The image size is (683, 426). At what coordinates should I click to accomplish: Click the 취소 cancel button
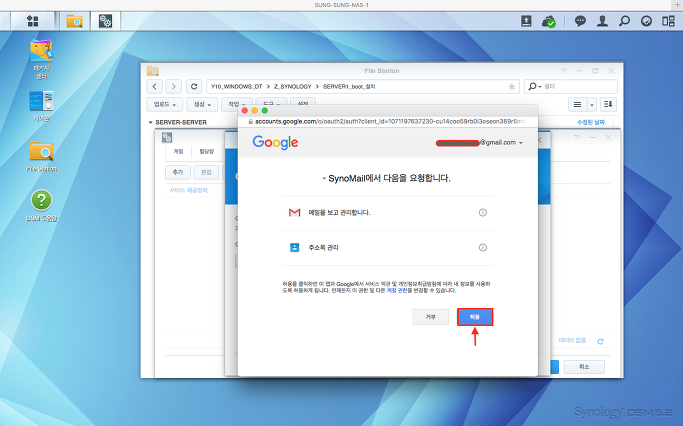click(x=584, y=367)
